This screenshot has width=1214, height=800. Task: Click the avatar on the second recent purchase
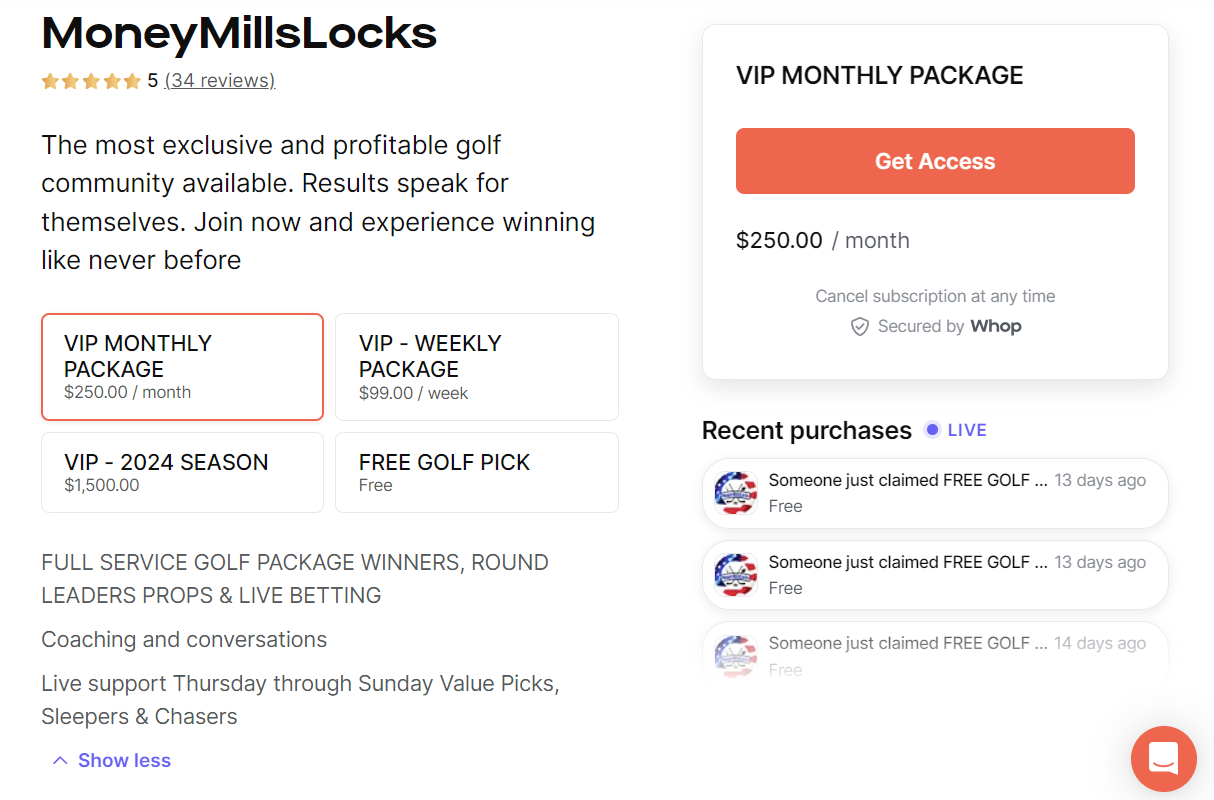(x=736, y=575)
